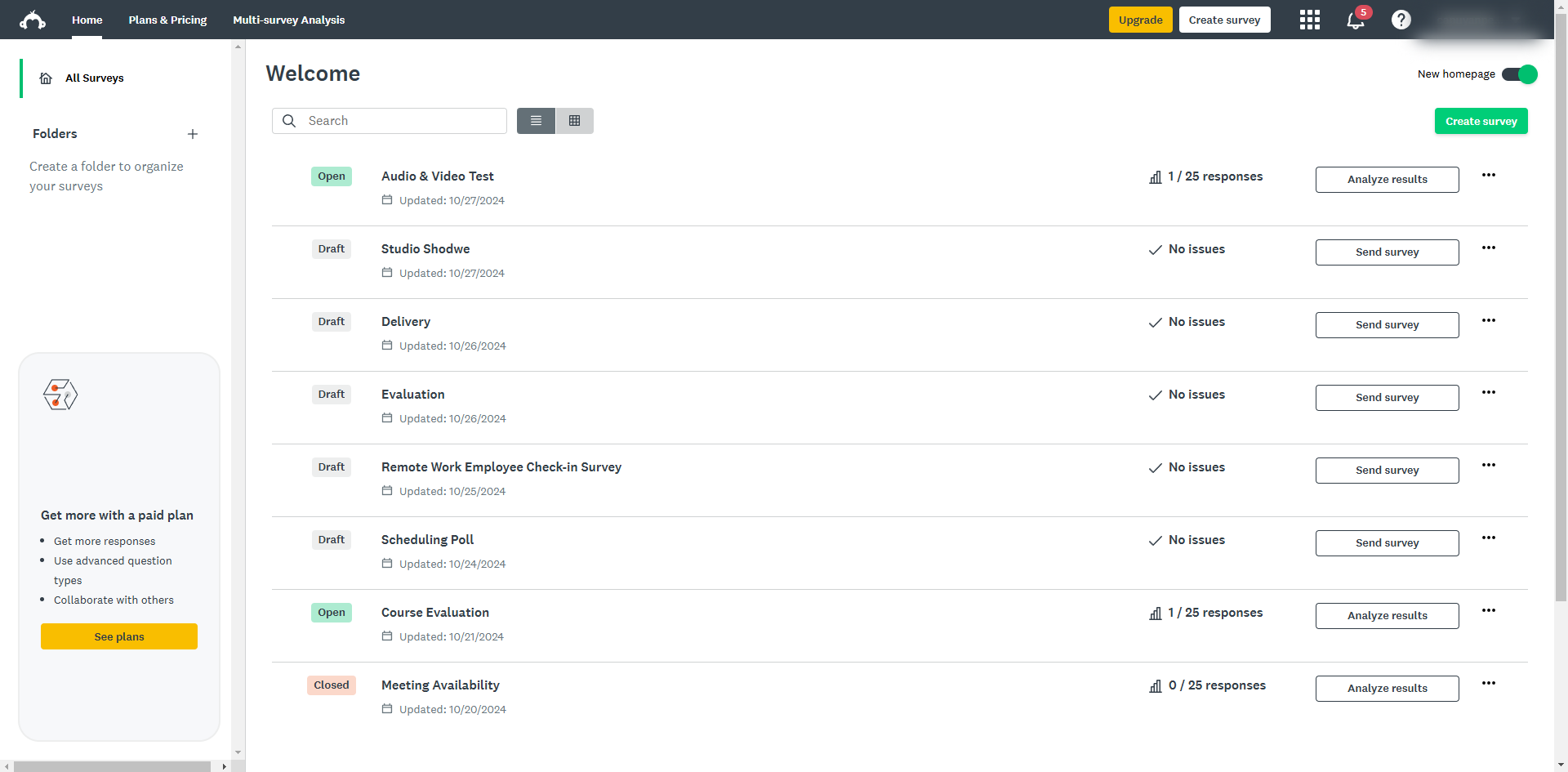Click the SurveyMonkey logo icon

click(x=33, y=20)
